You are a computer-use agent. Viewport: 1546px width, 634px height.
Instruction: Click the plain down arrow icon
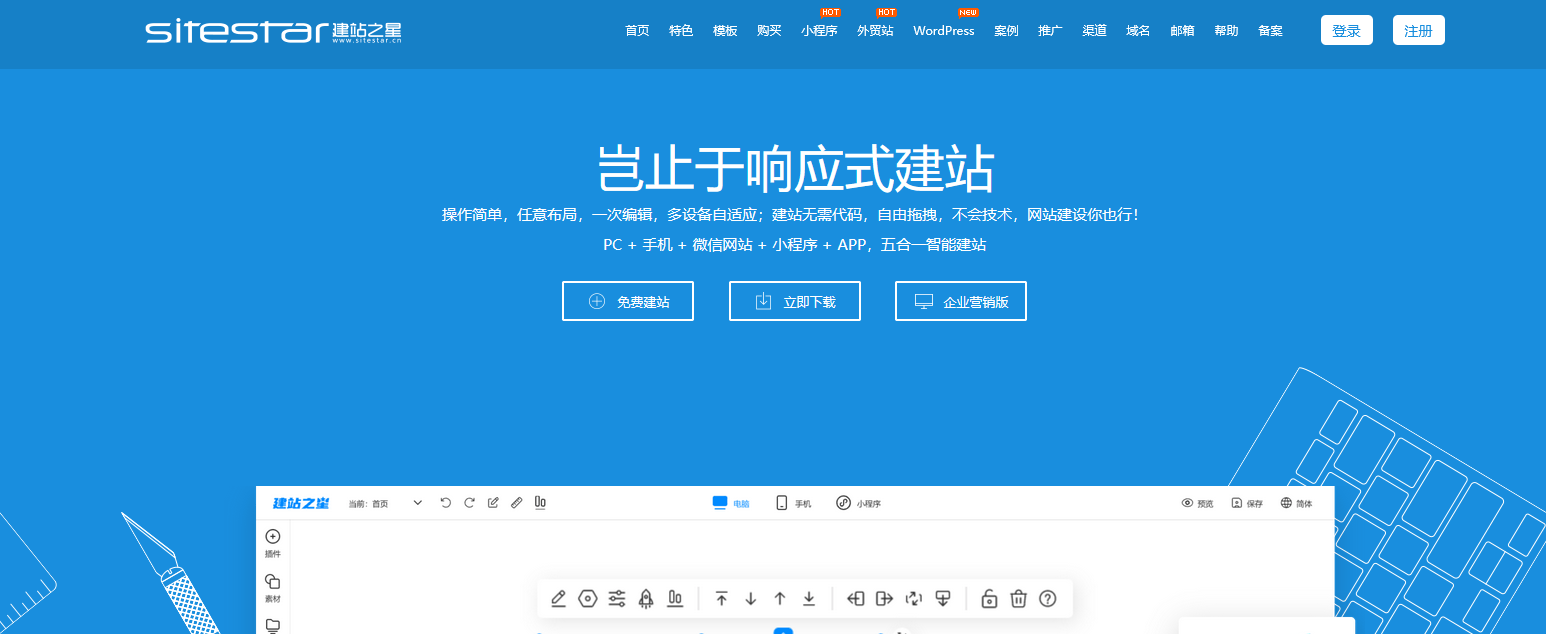coord(751,599)
